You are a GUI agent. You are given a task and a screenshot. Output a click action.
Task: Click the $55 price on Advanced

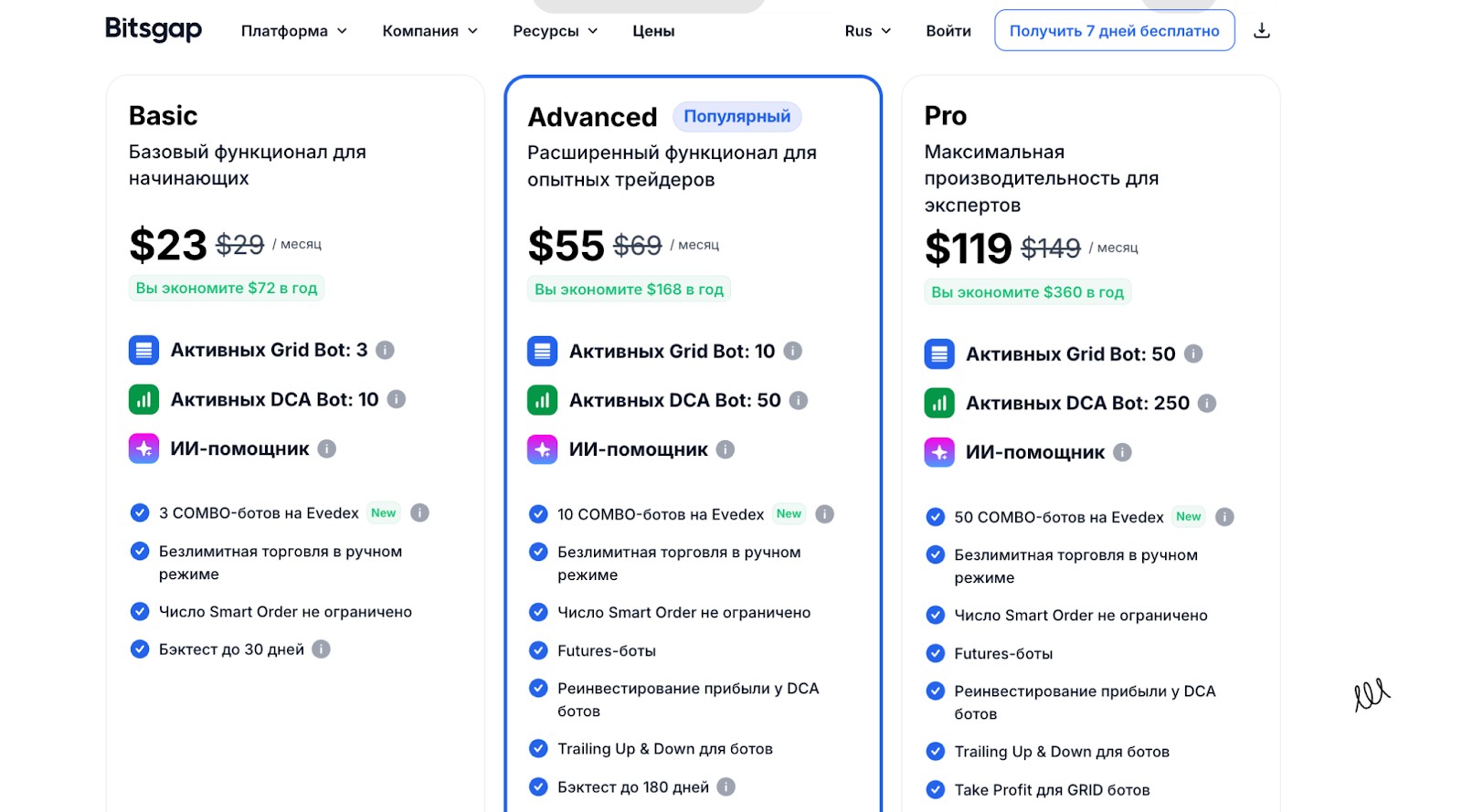[567, 246]
